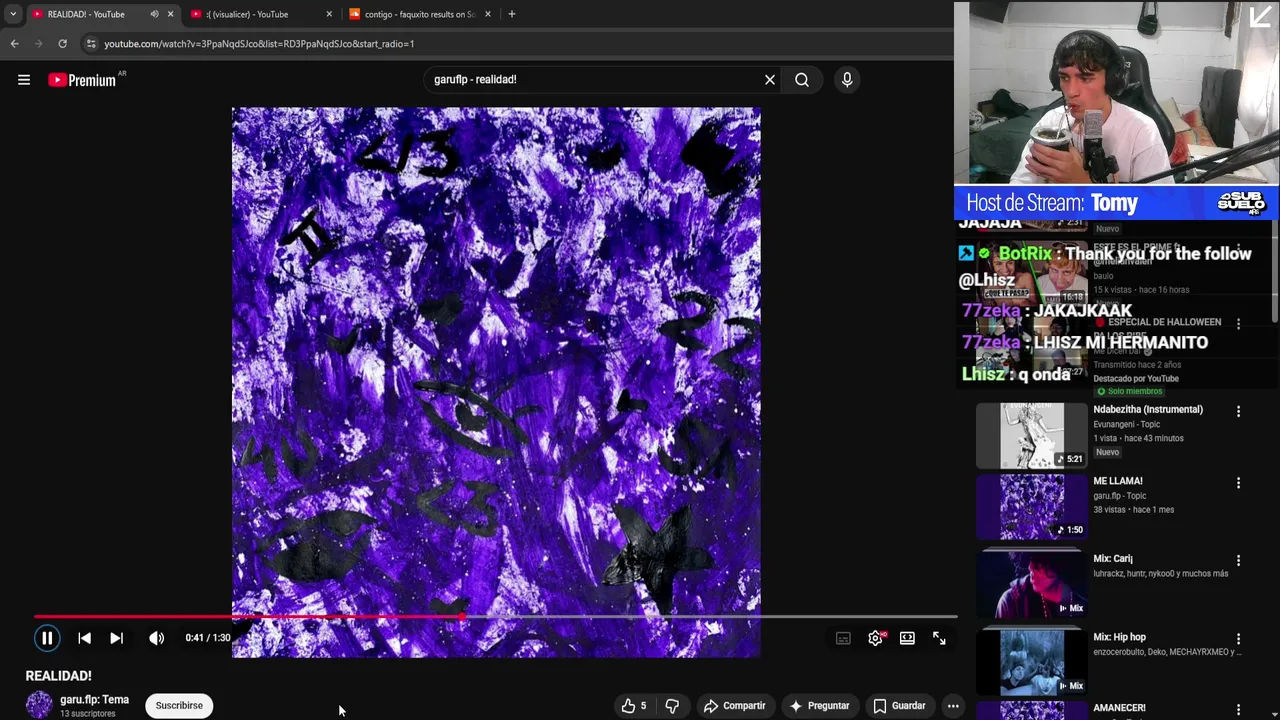The image size is (1280, 720).
Task: Save the video with Guardar
Action: click(899, 706)
